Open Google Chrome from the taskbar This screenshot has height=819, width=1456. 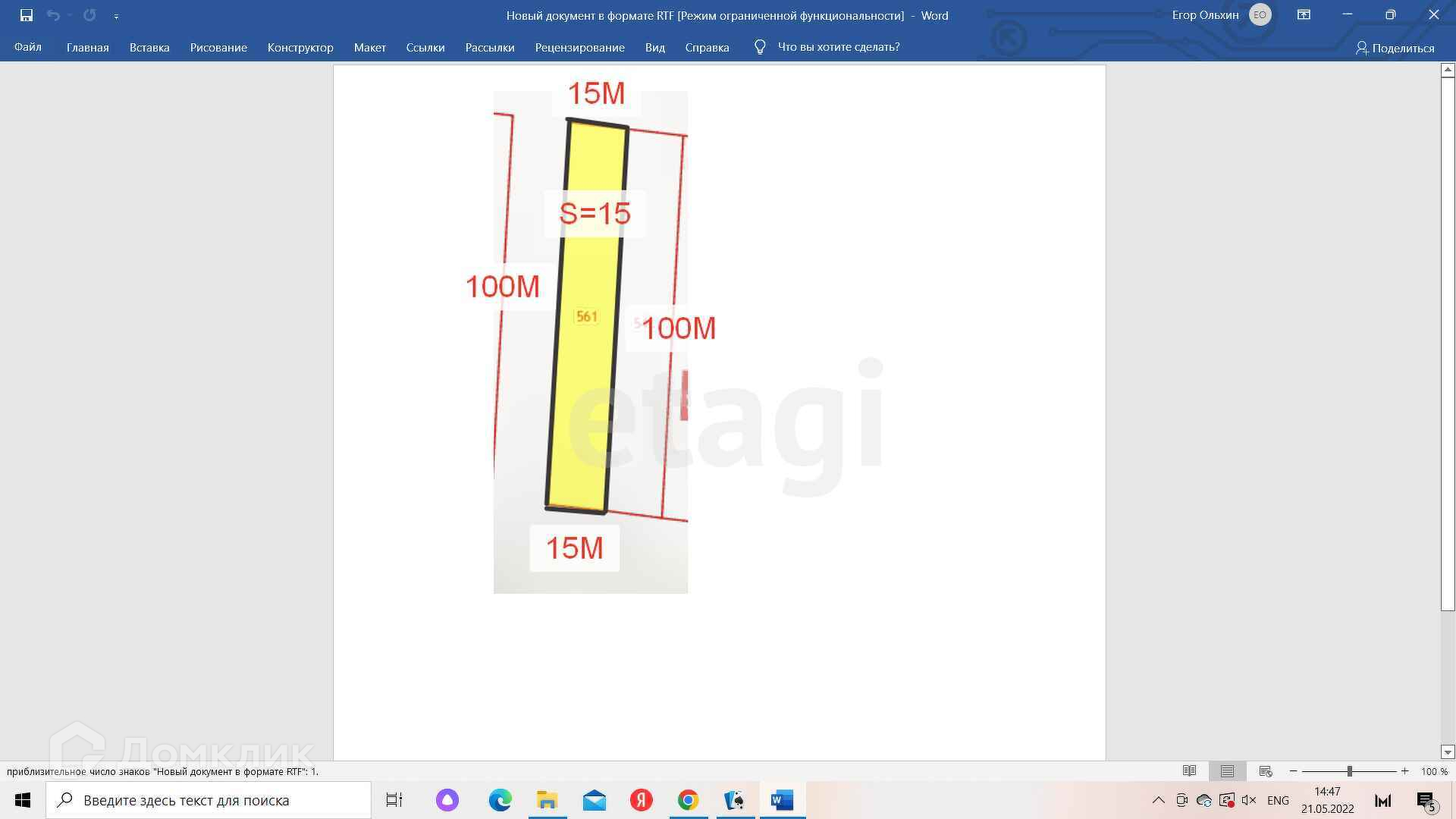tap(688, 800)
